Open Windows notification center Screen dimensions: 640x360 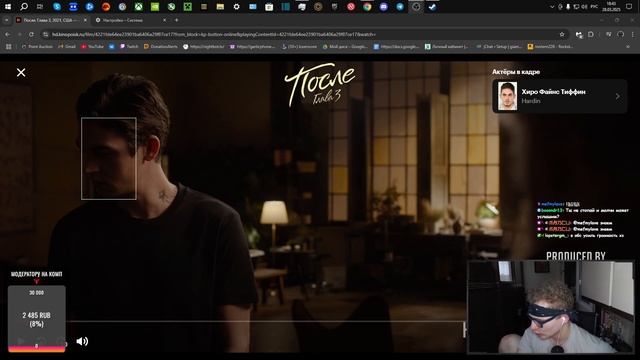629,7
